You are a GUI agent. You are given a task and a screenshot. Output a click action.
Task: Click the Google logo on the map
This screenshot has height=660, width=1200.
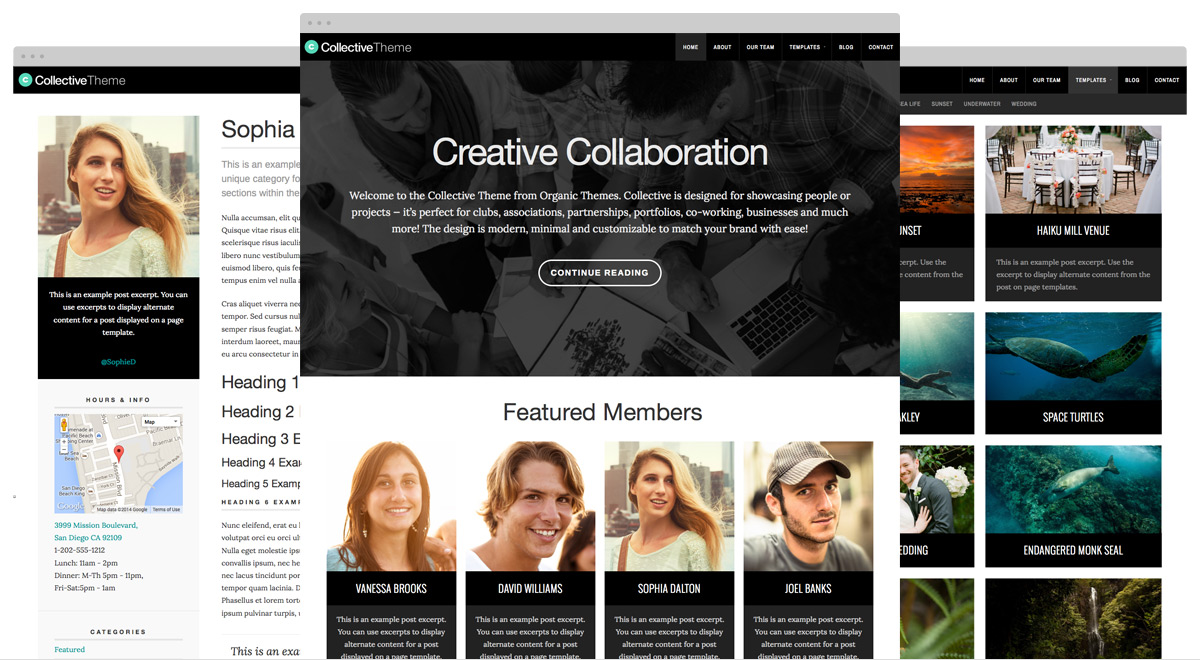70,507
